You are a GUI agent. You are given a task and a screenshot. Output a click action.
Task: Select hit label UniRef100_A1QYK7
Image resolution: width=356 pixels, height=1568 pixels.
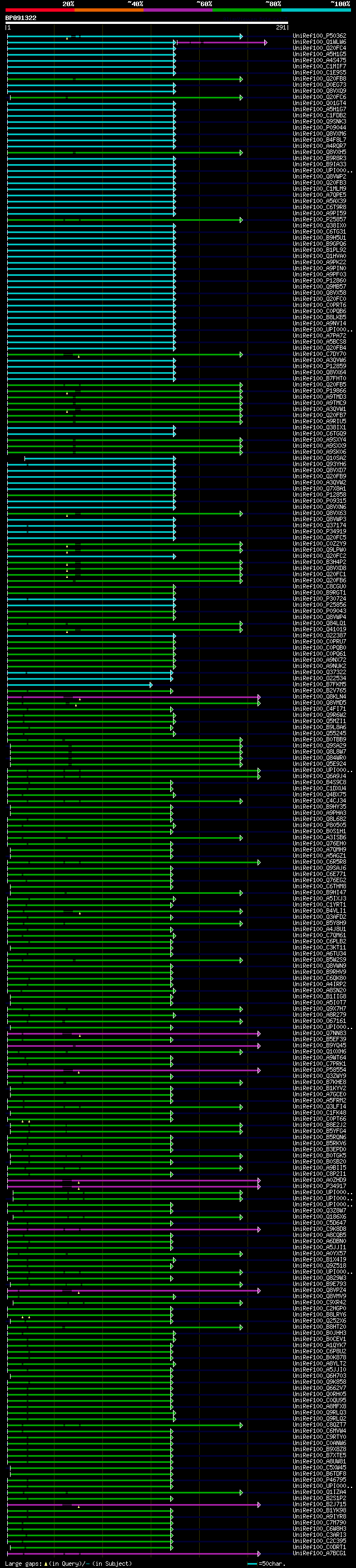click(x=319, y=1345)
